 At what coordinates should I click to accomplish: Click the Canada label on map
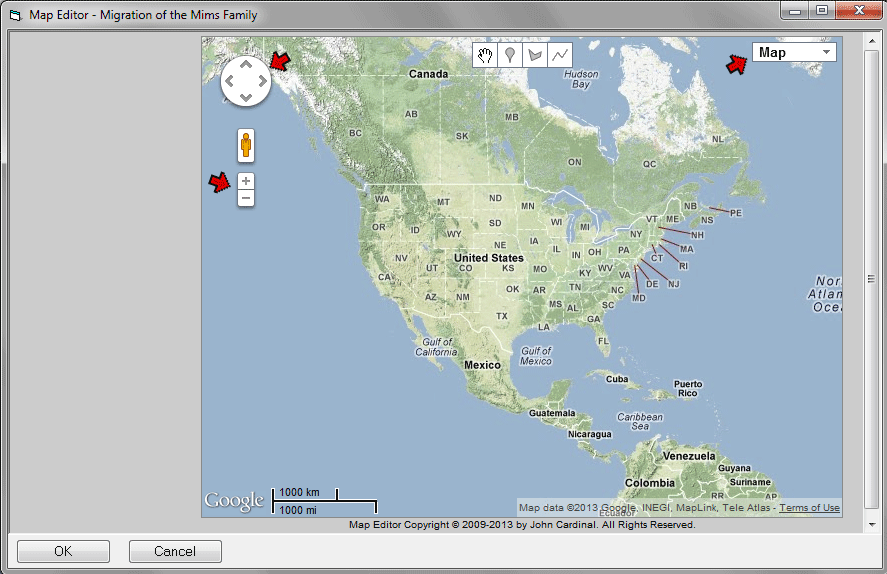tap(428, 74)
